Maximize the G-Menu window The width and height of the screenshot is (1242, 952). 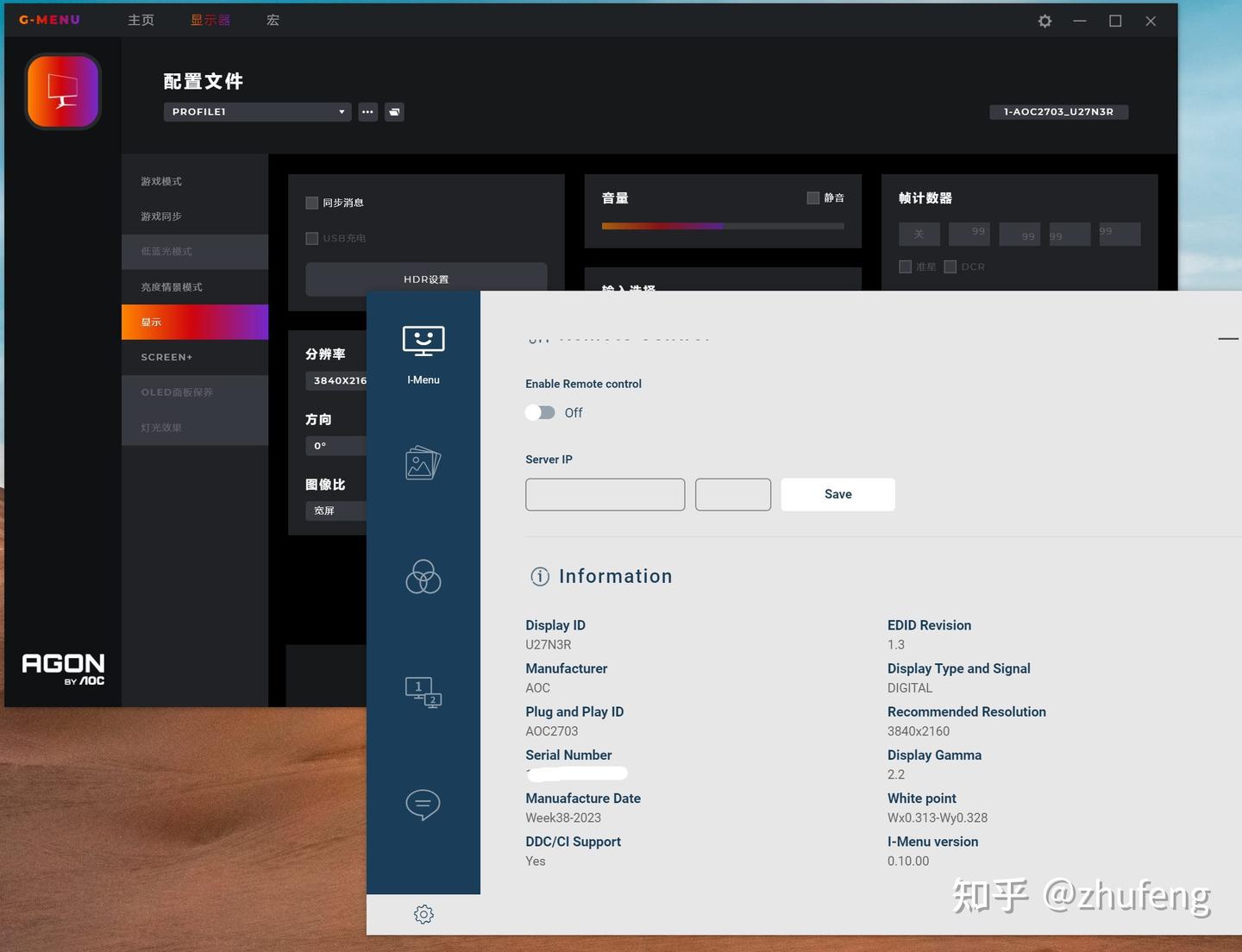[1115, 21]
